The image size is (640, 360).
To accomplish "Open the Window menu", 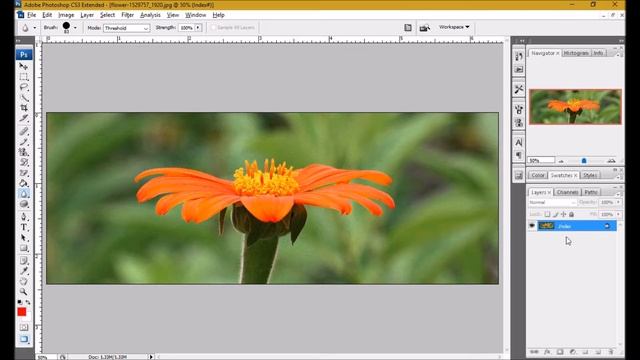I will (x=196, y=15).
